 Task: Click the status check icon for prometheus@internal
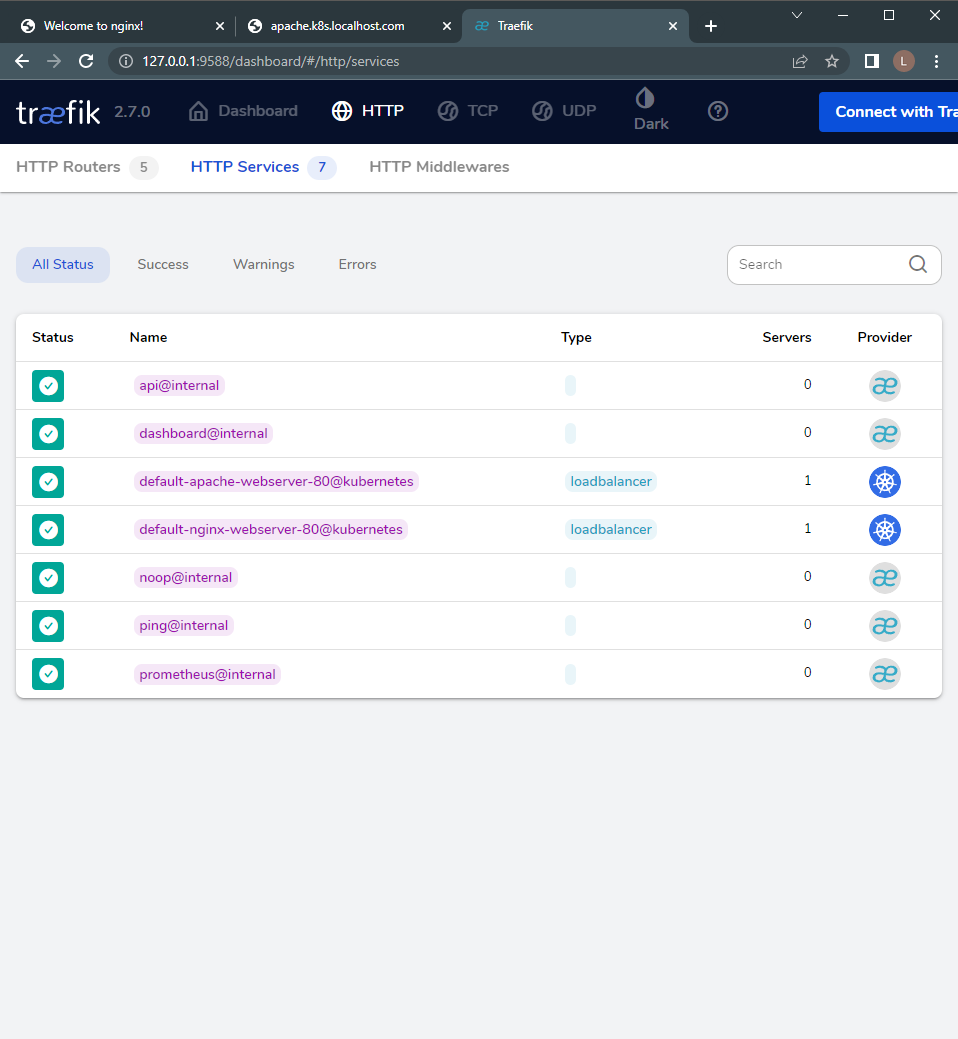(x=48, y=674)
